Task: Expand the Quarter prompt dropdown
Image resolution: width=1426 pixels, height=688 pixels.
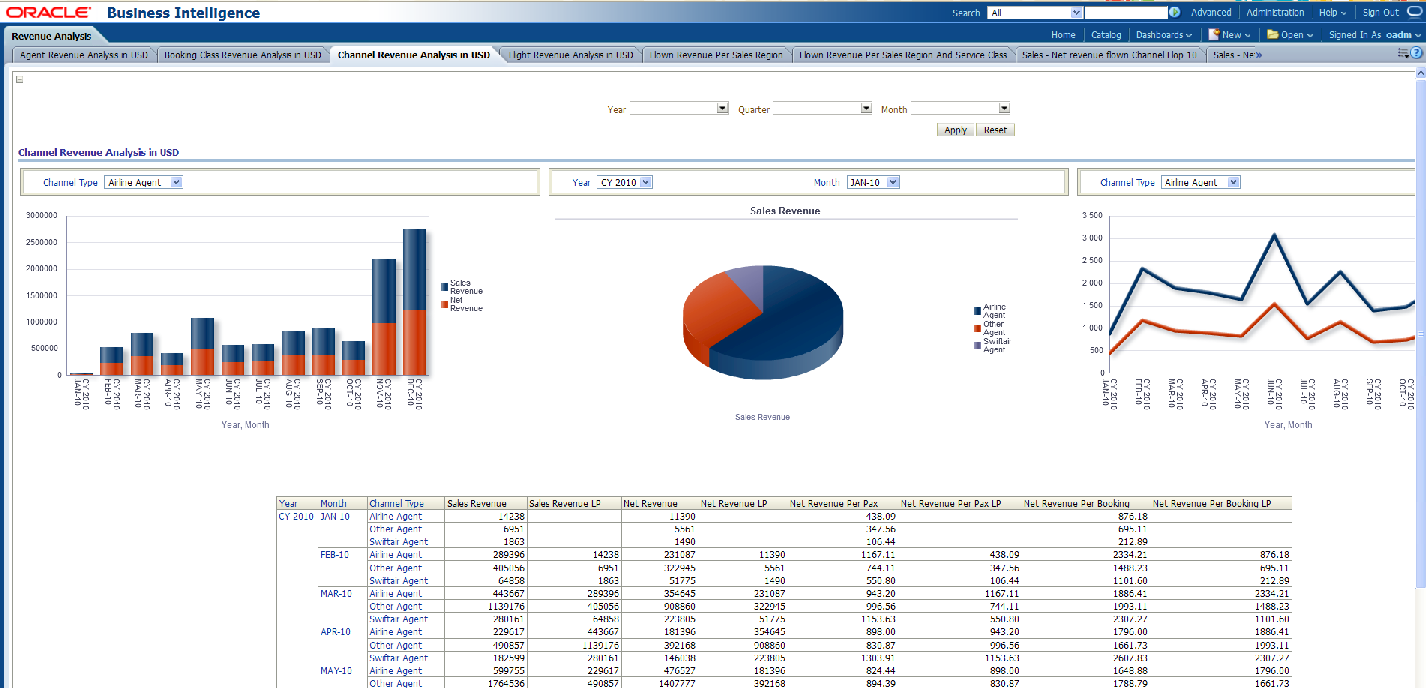Action: click(866, 109)
